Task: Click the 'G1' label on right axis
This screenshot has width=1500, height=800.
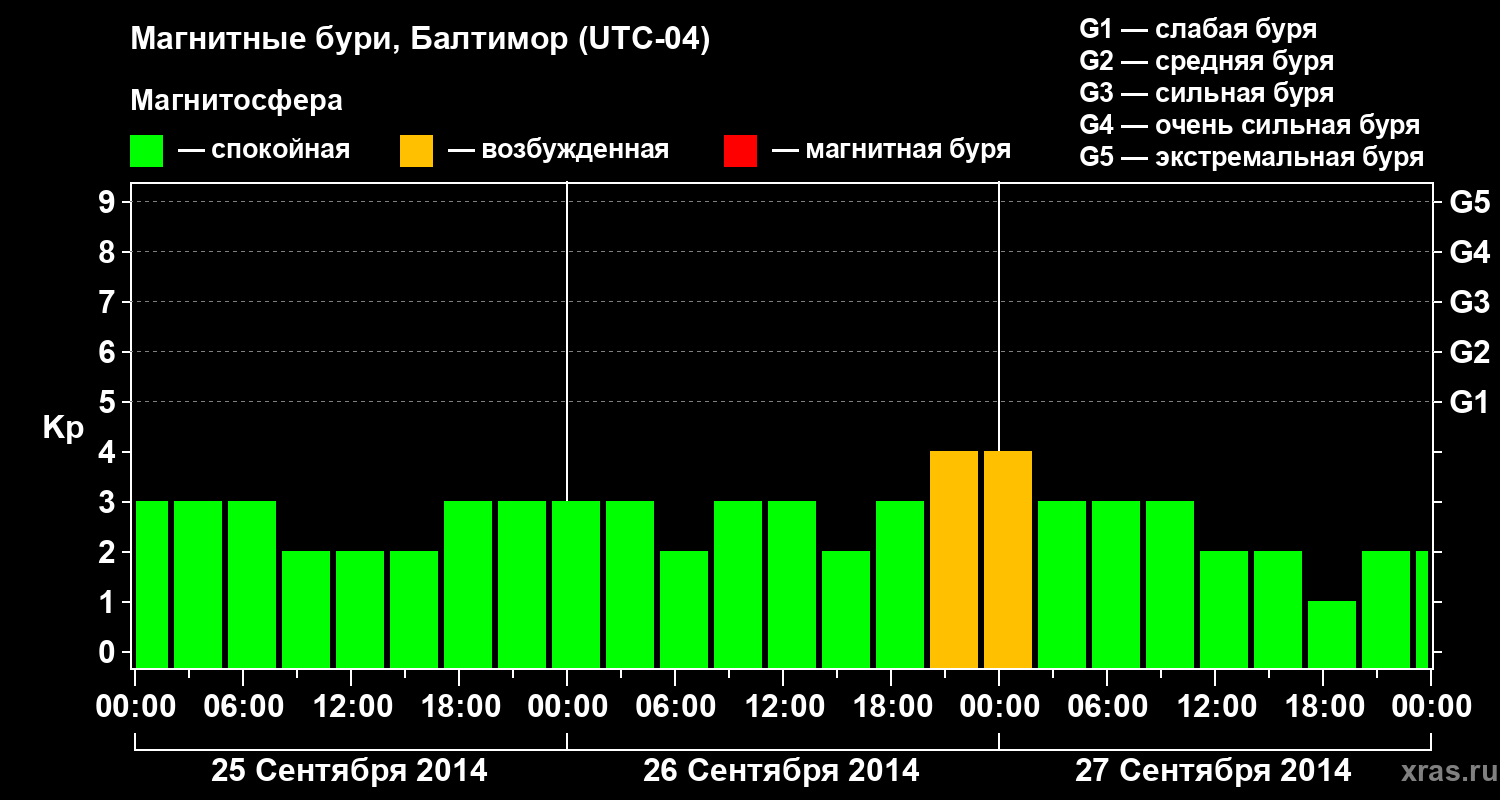Action: [x=1469, y=403]
